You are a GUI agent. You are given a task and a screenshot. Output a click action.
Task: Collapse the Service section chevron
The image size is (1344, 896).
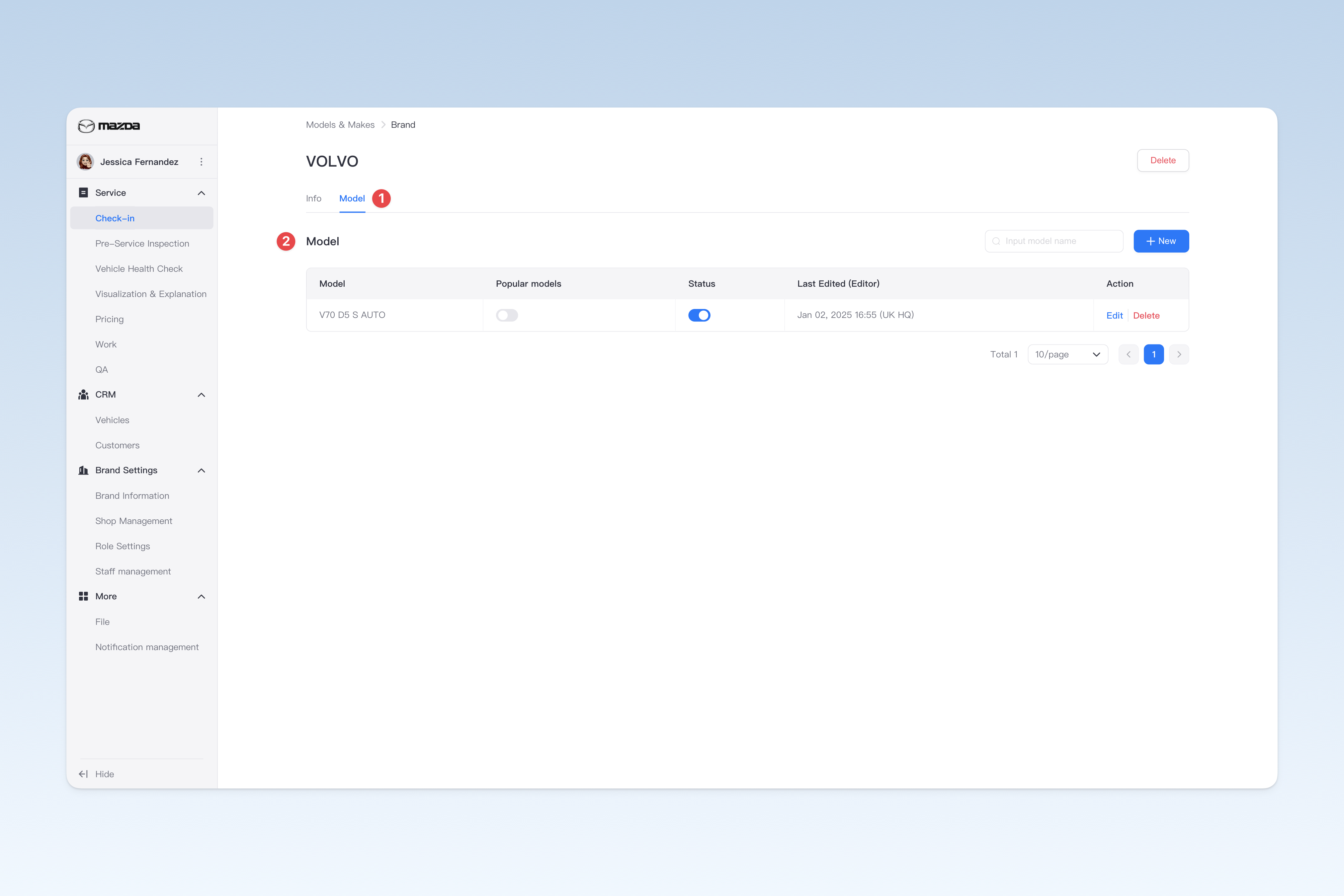point(201,193)
